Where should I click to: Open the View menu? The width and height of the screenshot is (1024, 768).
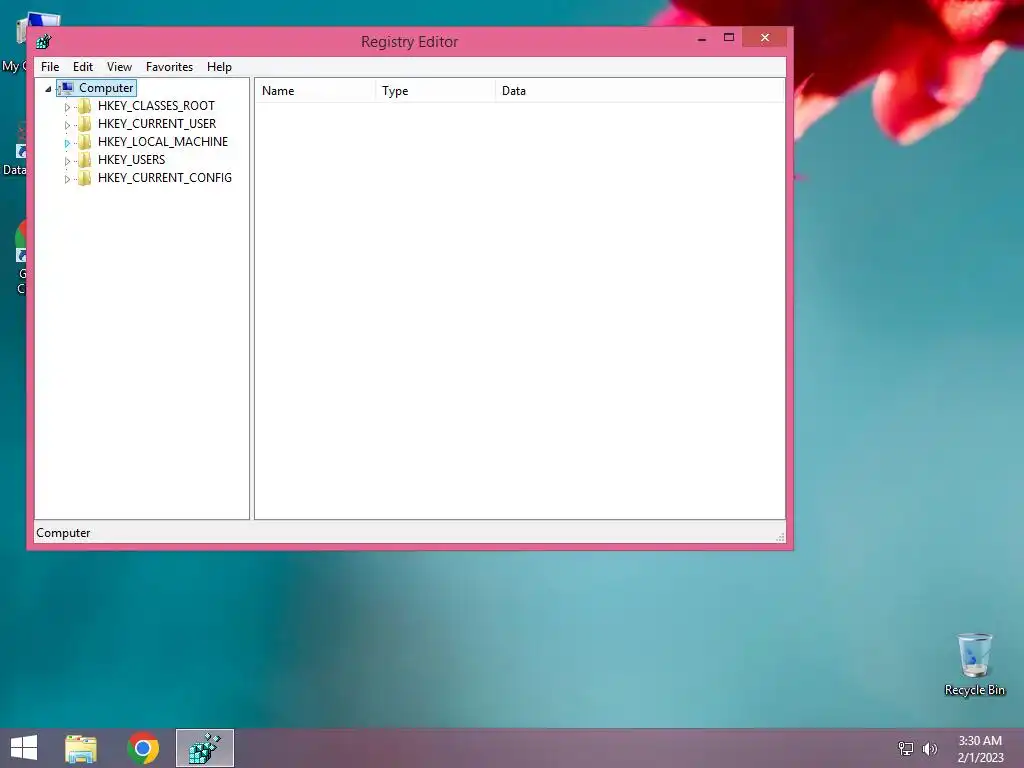[119, 67]
